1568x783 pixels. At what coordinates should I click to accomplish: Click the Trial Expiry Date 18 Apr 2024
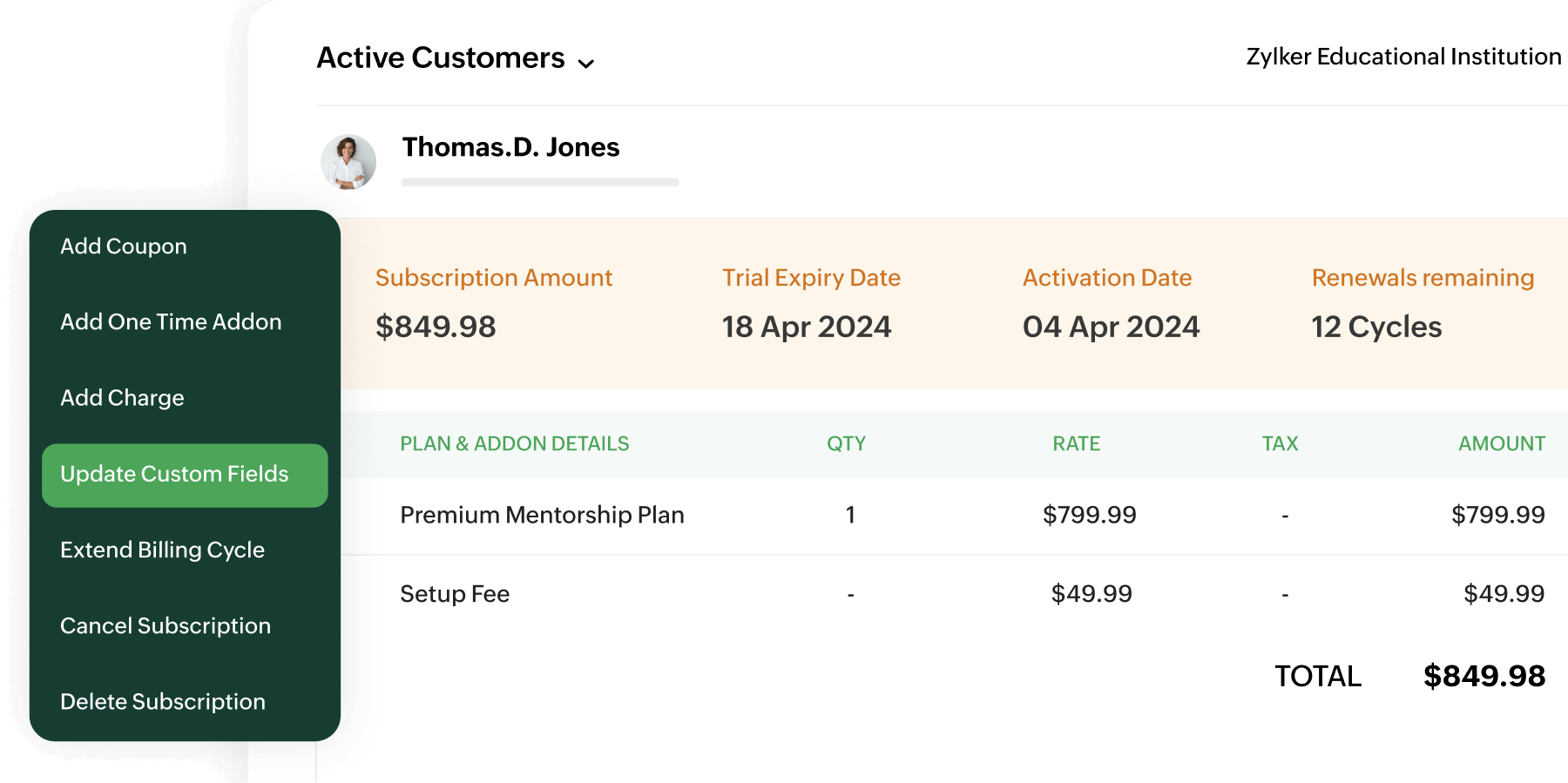coord(807,327)
